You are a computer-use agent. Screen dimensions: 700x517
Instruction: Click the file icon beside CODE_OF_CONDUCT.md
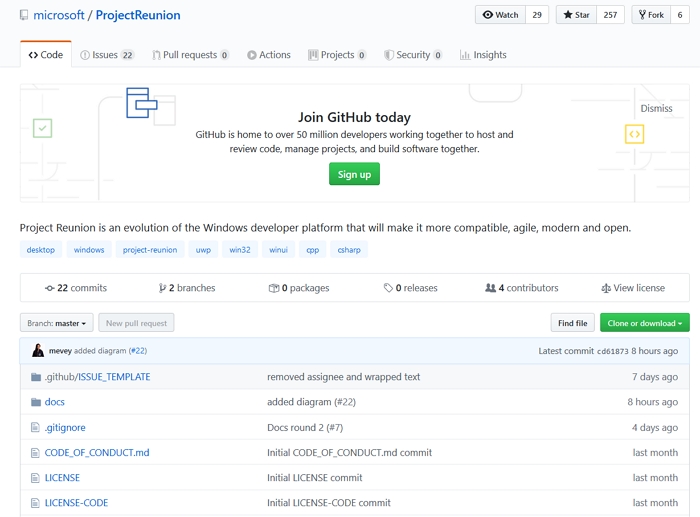[x=36, y=453]
